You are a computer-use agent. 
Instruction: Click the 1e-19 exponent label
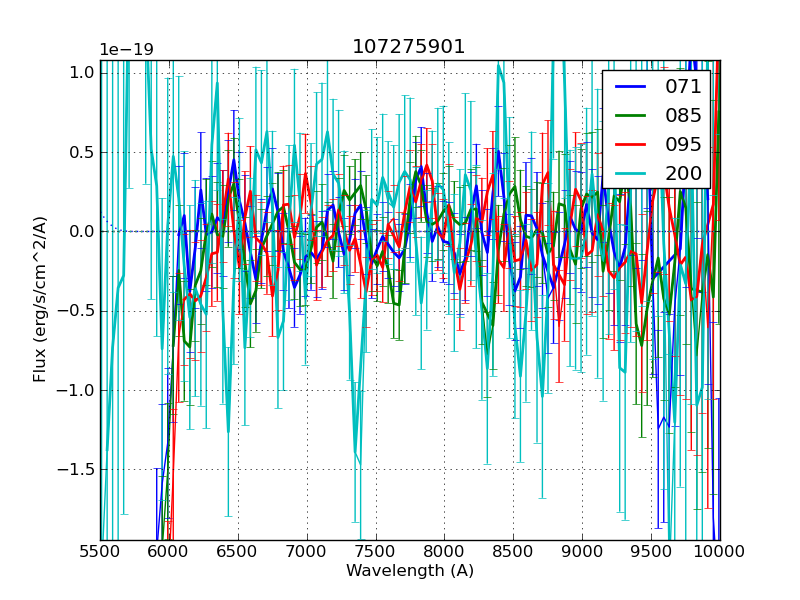click(x=126, y=50)
